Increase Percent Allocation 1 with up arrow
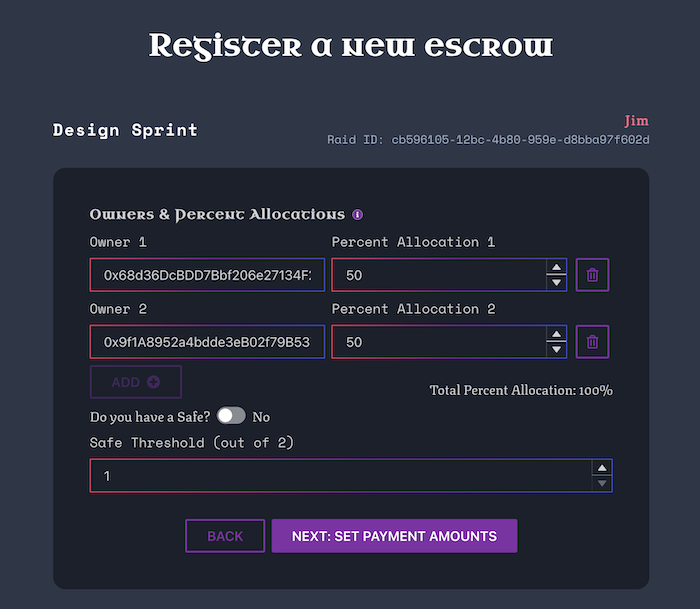 (556, 267)
